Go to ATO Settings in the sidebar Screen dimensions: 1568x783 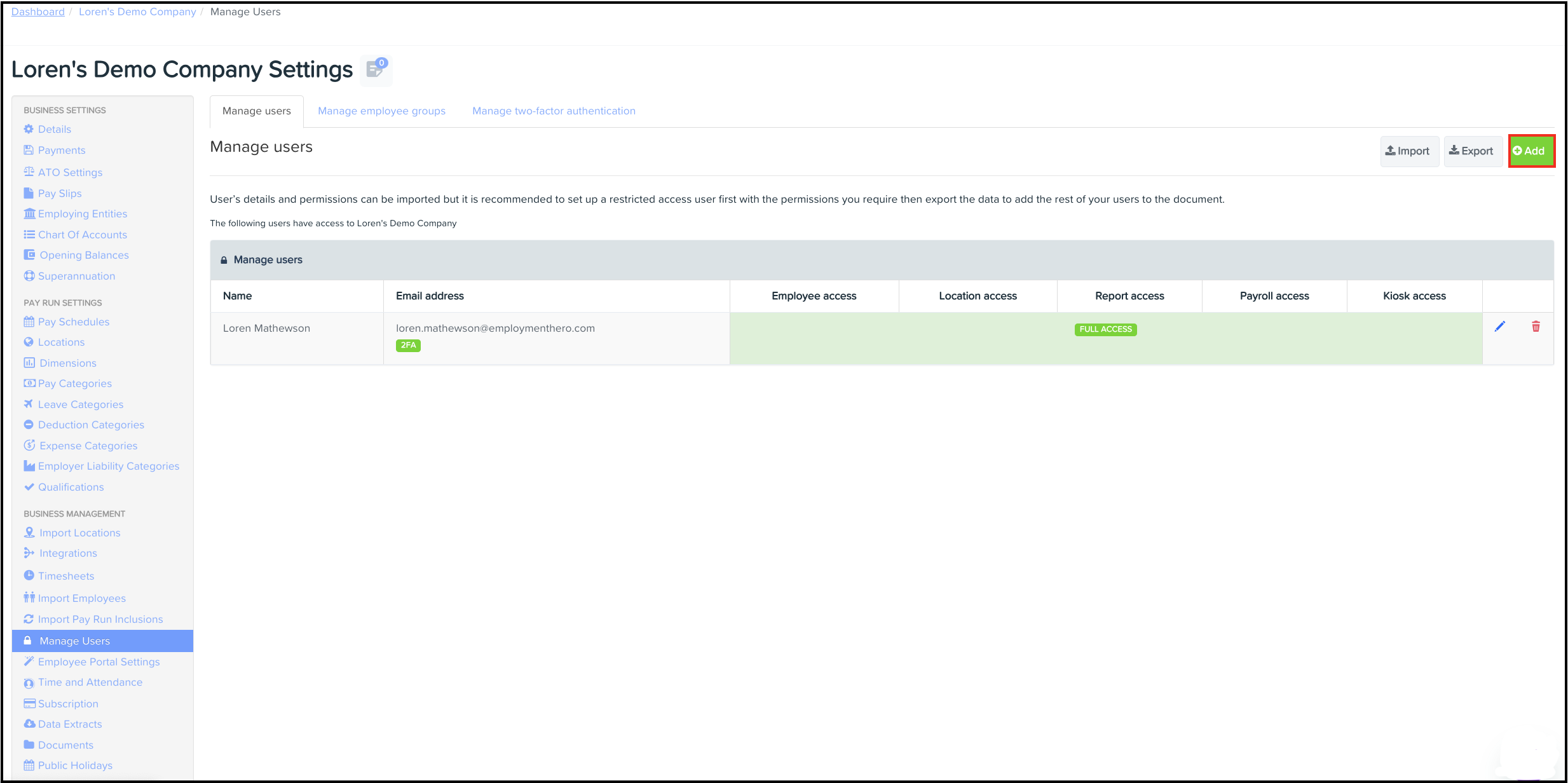70,173
